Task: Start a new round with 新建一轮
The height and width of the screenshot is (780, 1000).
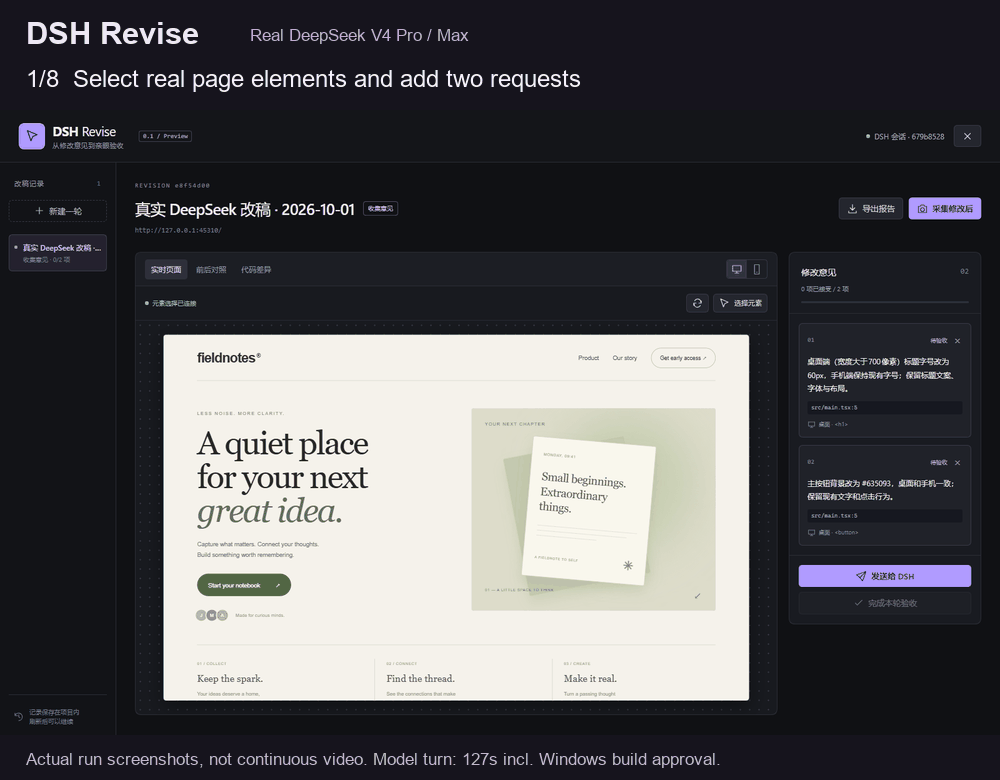Action: [57, 211]
